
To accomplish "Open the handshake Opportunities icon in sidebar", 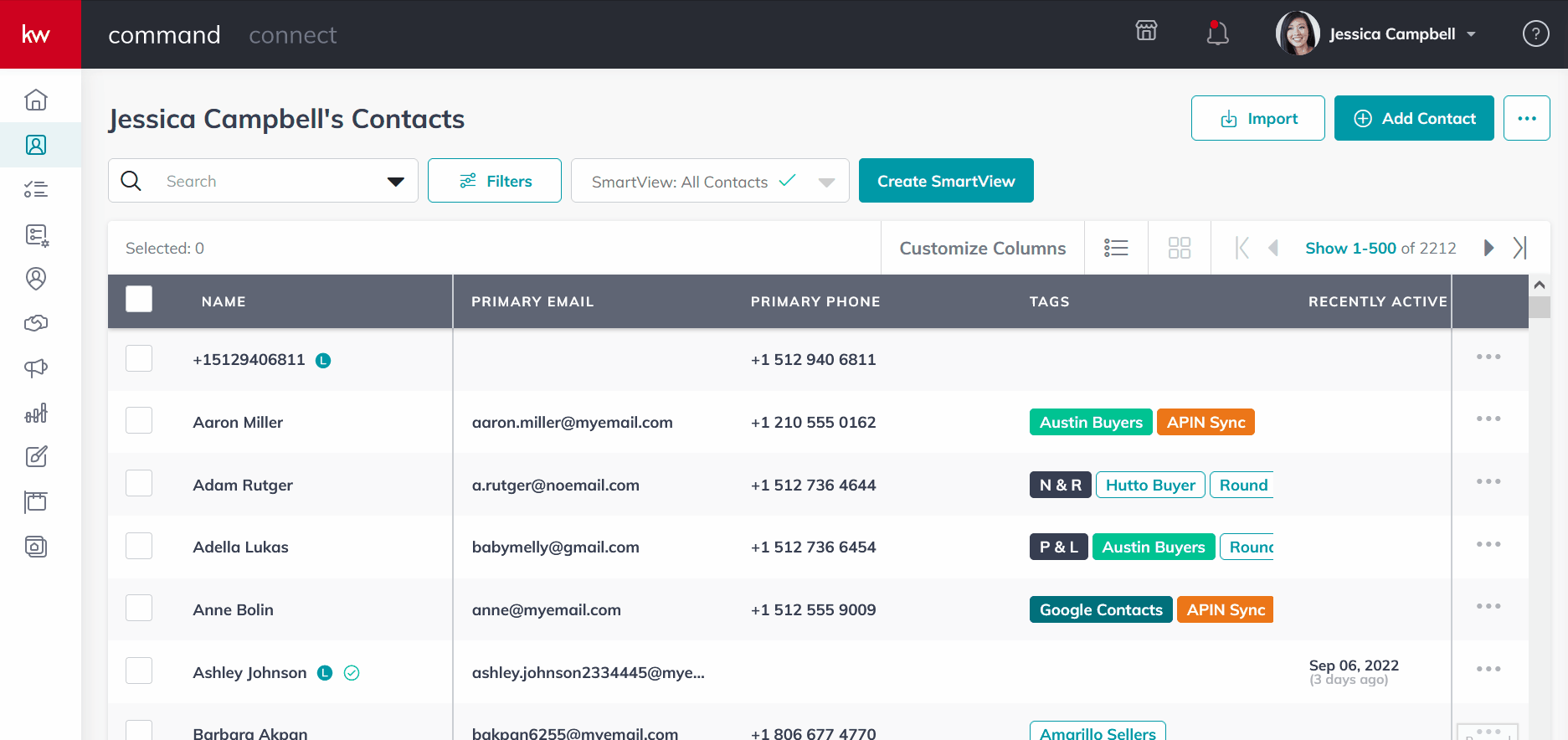I will click(x=36, y=323).
